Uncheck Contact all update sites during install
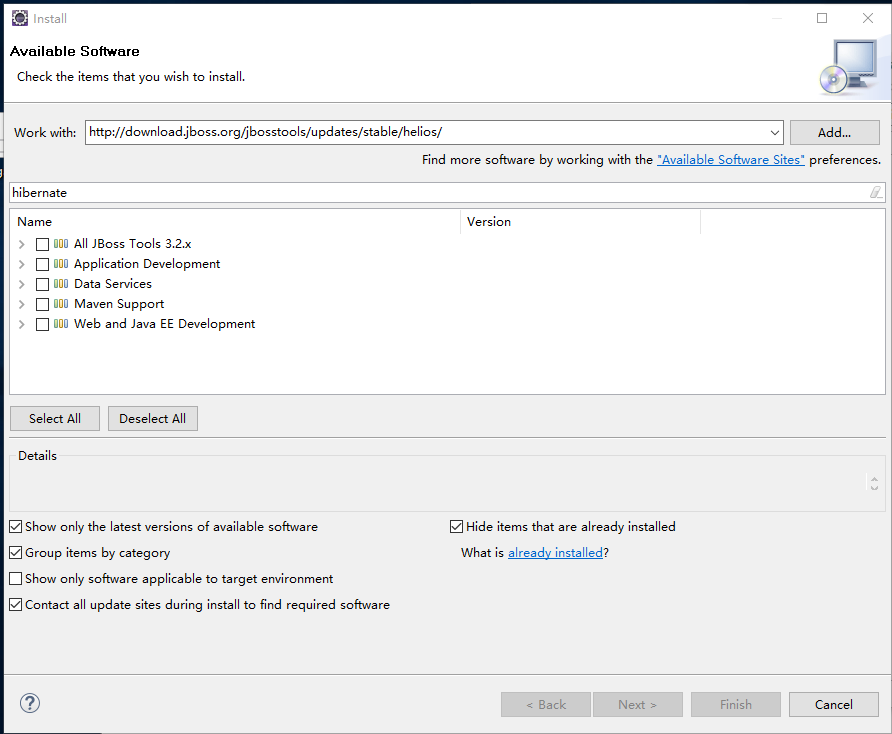 (x=16, y=604)
